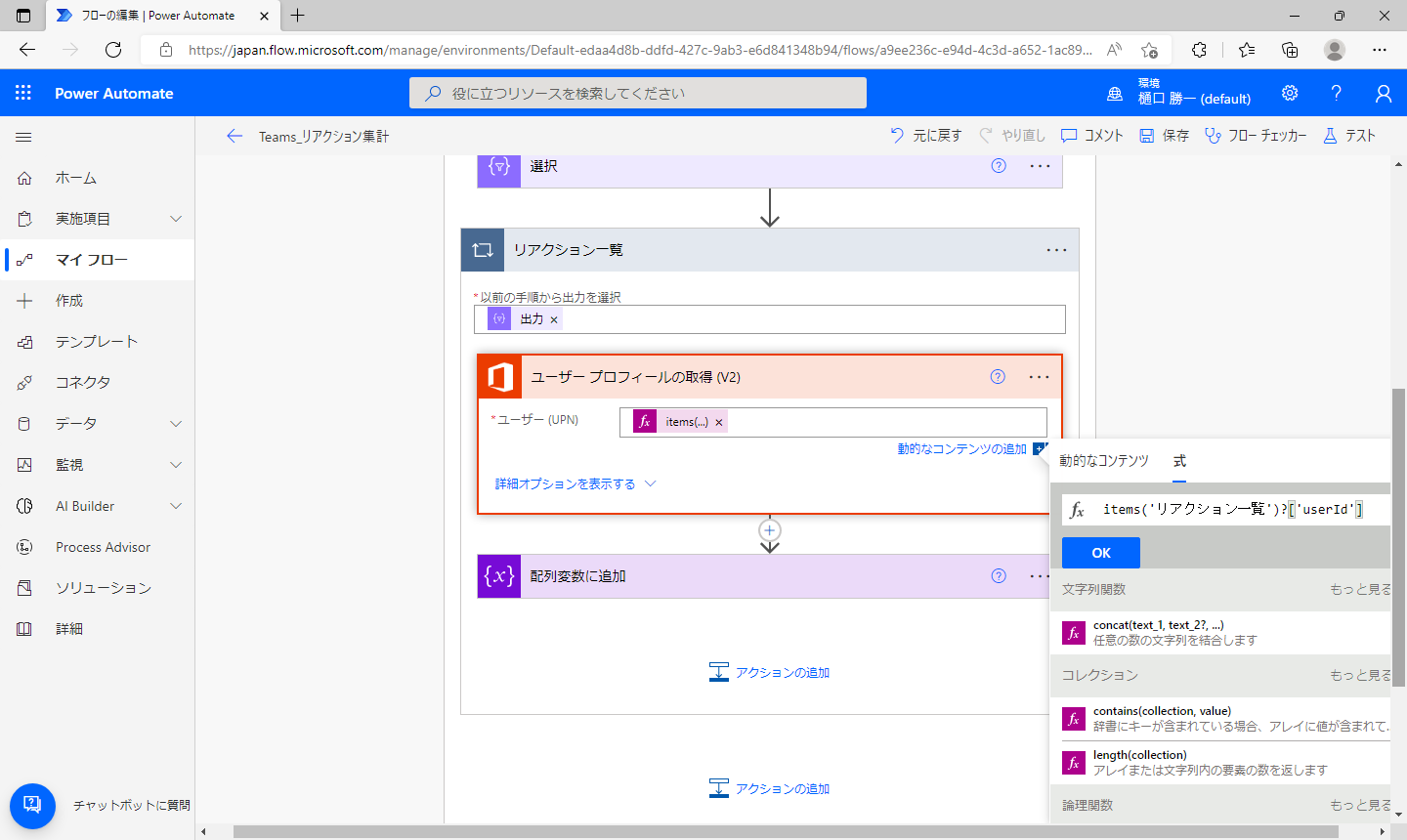This screenshot has width=1407, height=840.
Task: Open help for the 選択 action
Action: click(x=999, y=166)
